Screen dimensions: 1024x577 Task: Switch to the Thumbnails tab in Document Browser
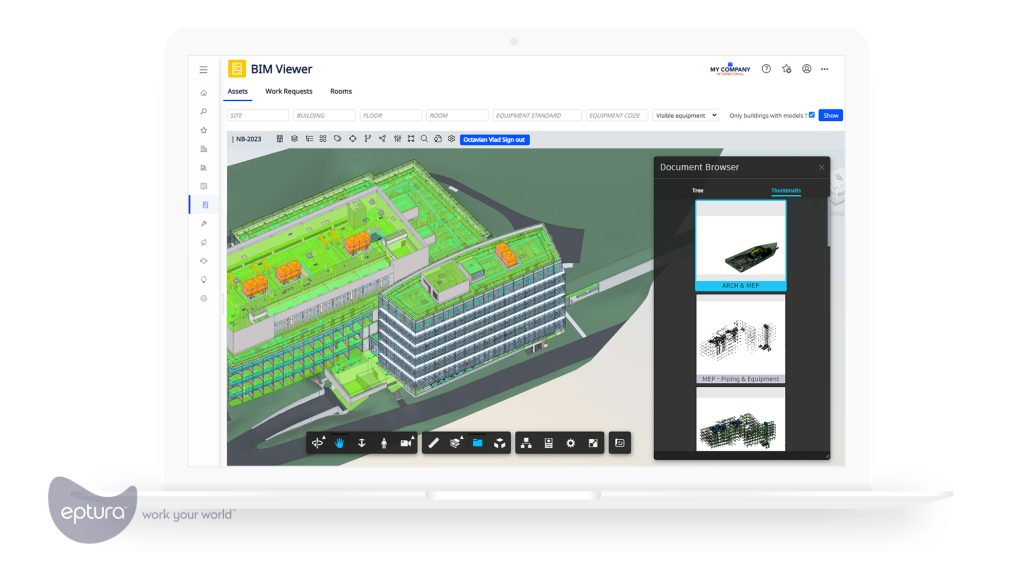pyautogui.click(x=786, y=190)
